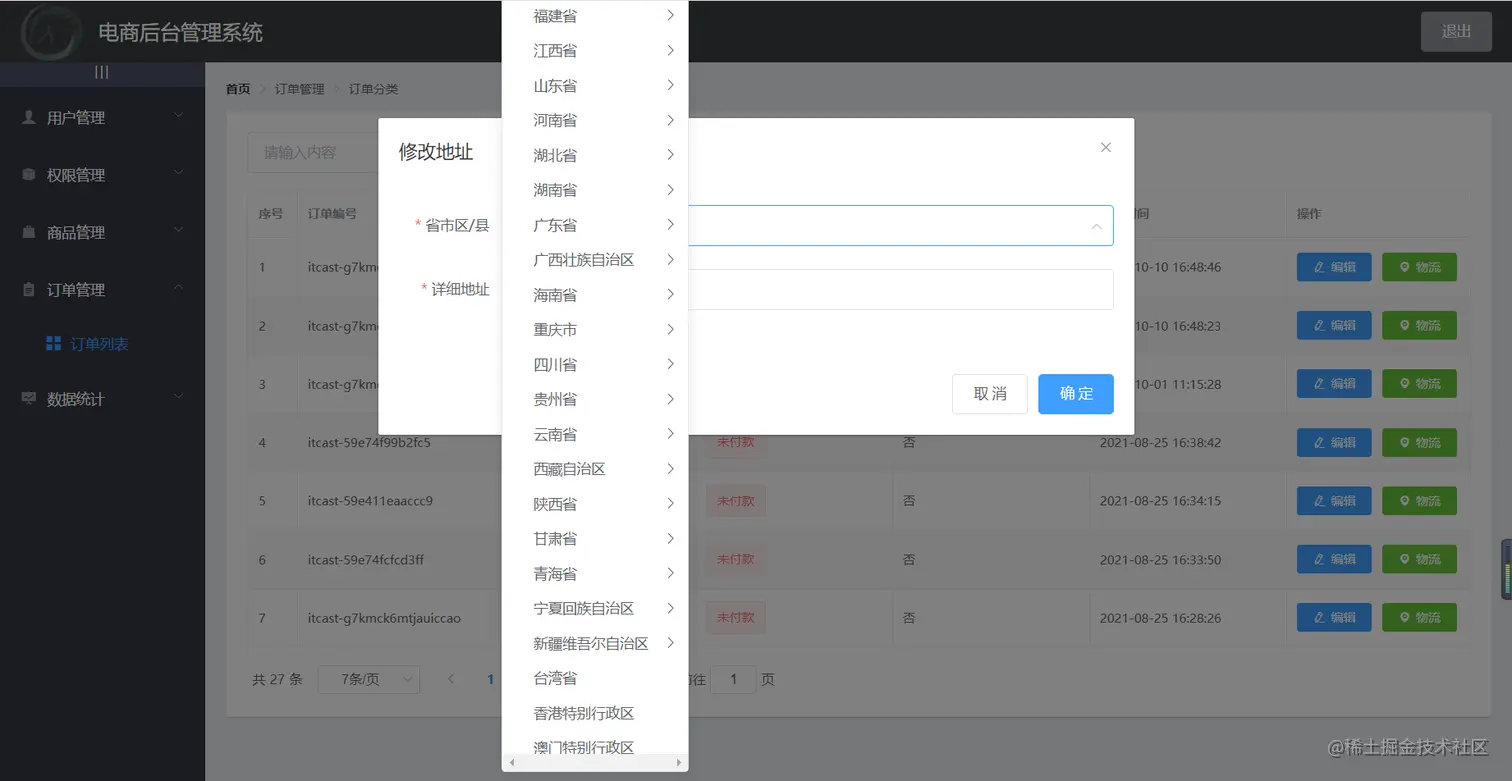Choose 湖南省 in the province list
The image size is (1512, 781).
tap(595, 190)
